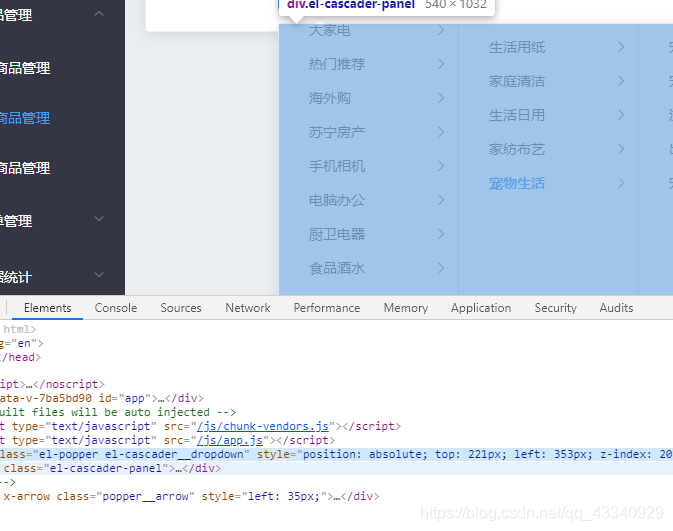Expand the 热门推荐 category arrow
This screenshot has height=531, width=673.
pos(441,64)
